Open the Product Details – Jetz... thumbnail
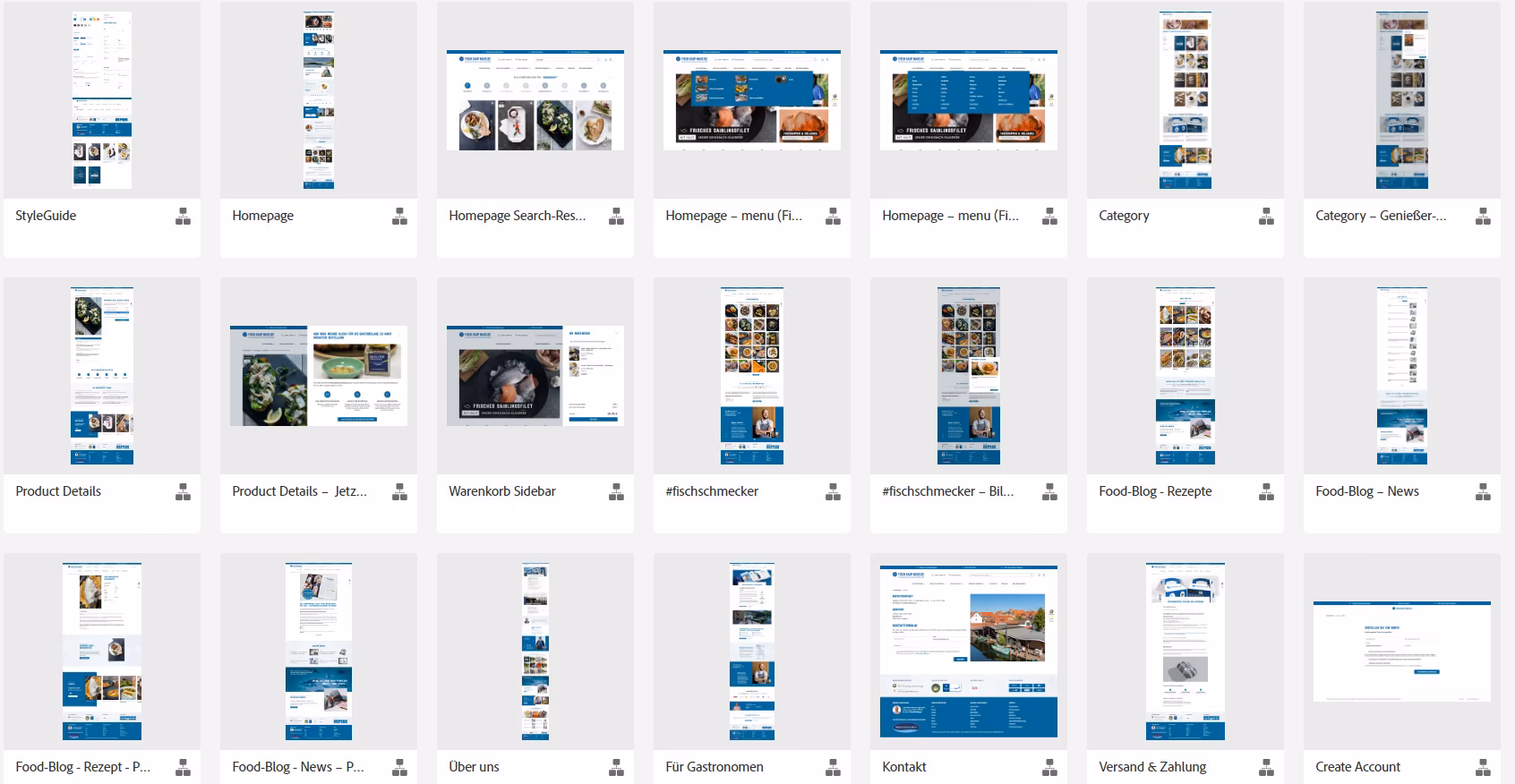1515x784 pixels. click(x=319, y=376)
